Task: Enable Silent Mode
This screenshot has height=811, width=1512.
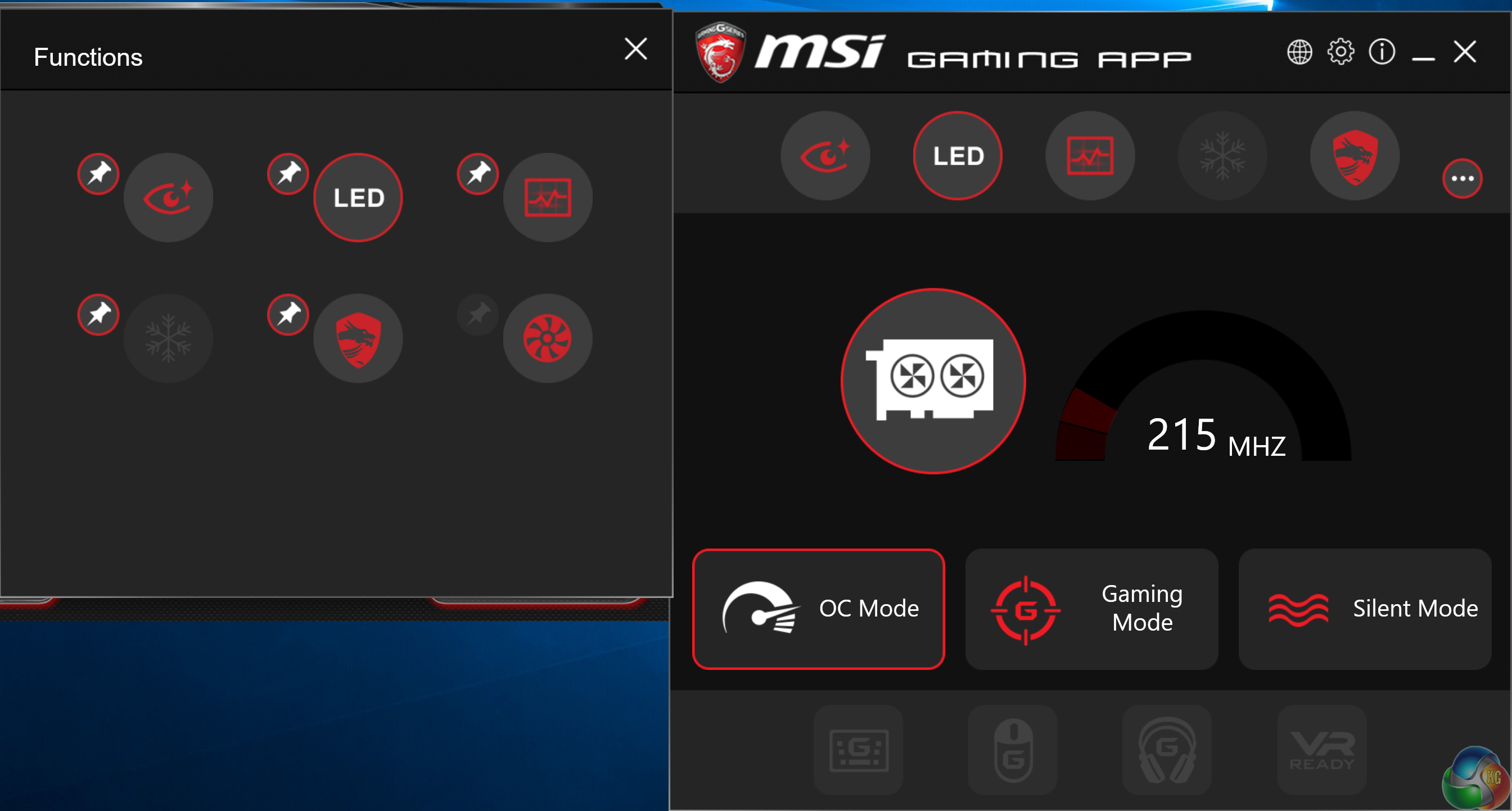Action: pos(1365,609)
